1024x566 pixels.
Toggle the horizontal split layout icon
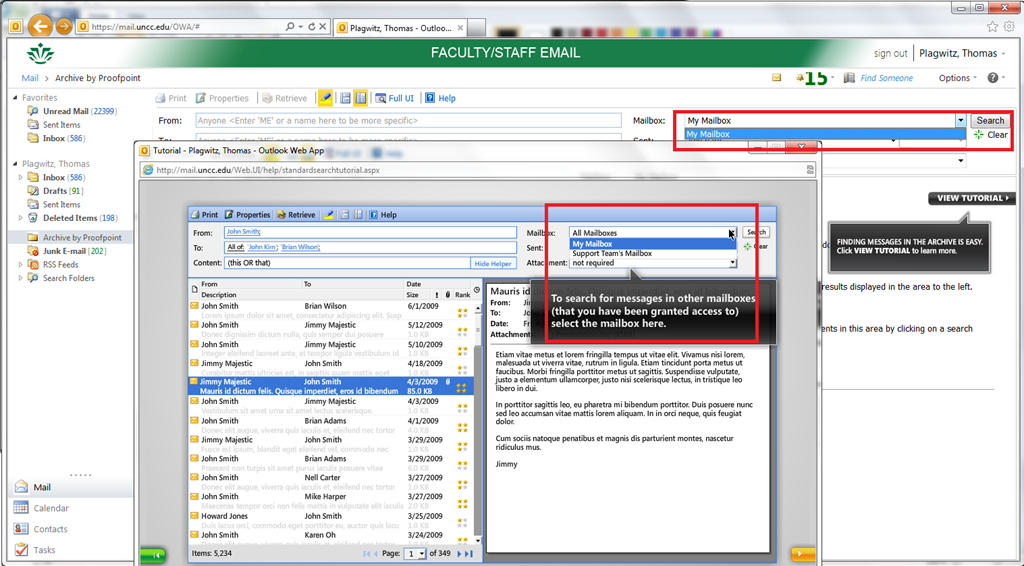[345, 98]
